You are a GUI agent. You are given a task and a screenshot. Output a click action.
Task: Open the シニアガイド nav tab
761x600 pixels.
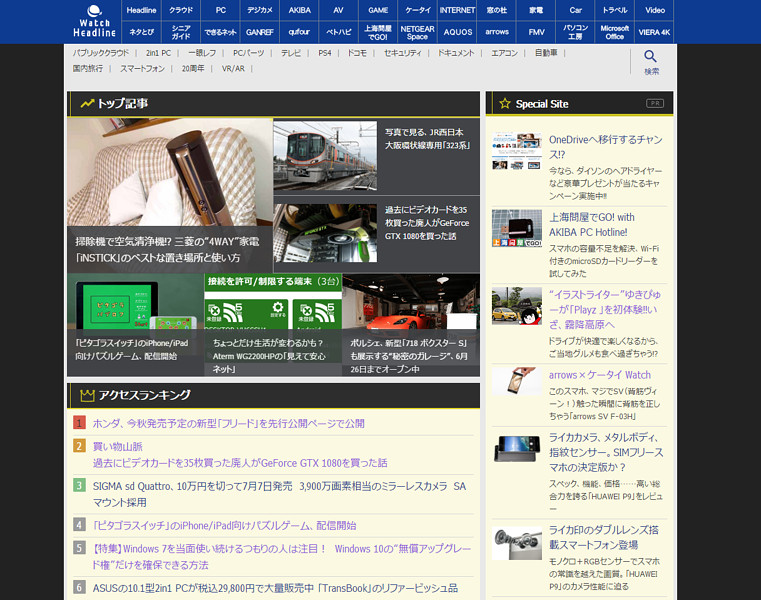pyautogui.click(x=181, y=32)
